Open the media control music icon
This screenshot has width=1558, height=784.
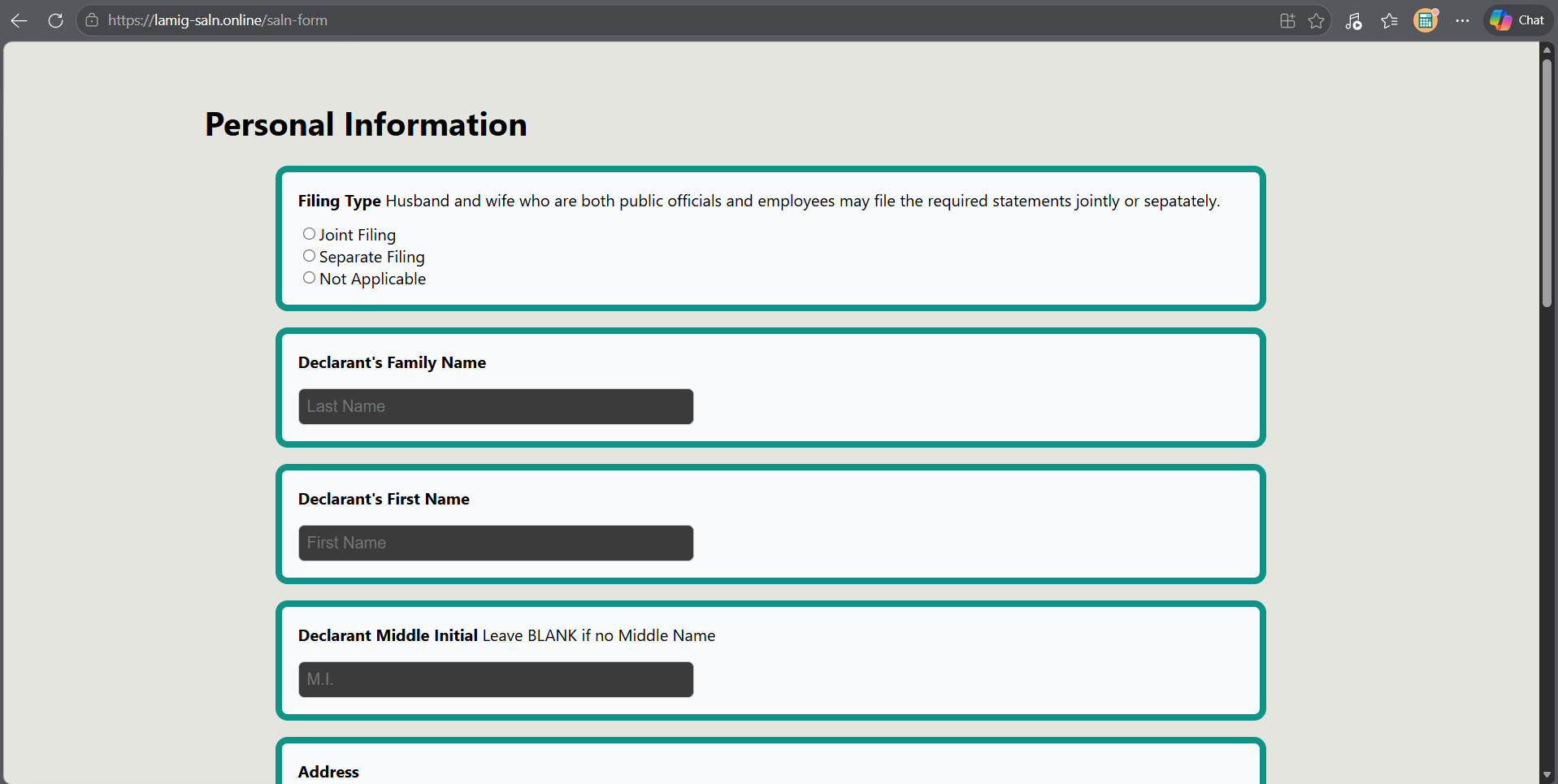click(x=1353, y=21)
